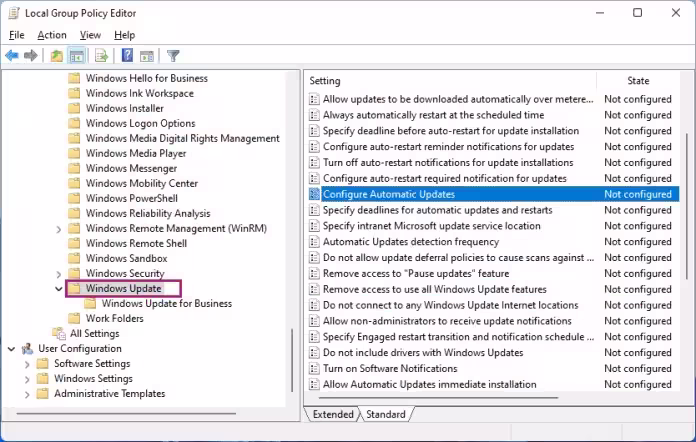The image size is (696, 442).
Task: Click the Back arrow toolbar icon
Action: coord(12,56)
